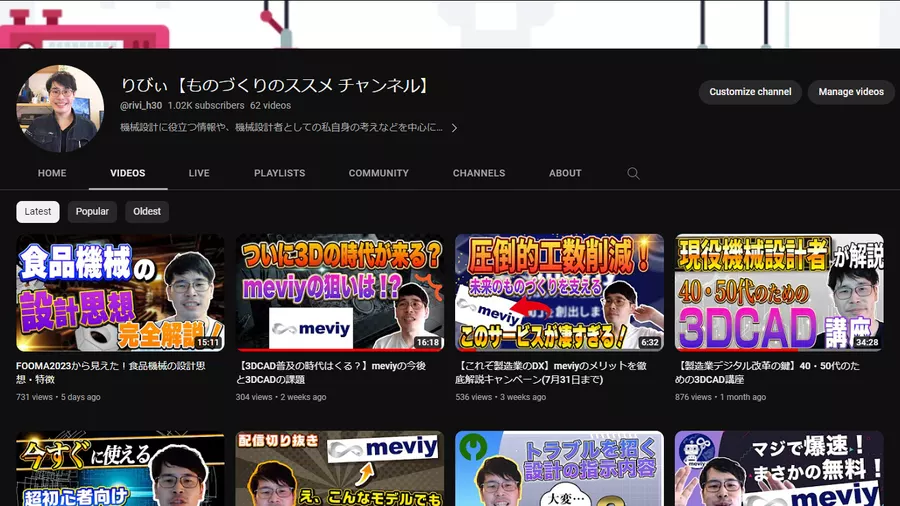
Task: Open the PLAYLISTS tab
Action: point(280,173)
